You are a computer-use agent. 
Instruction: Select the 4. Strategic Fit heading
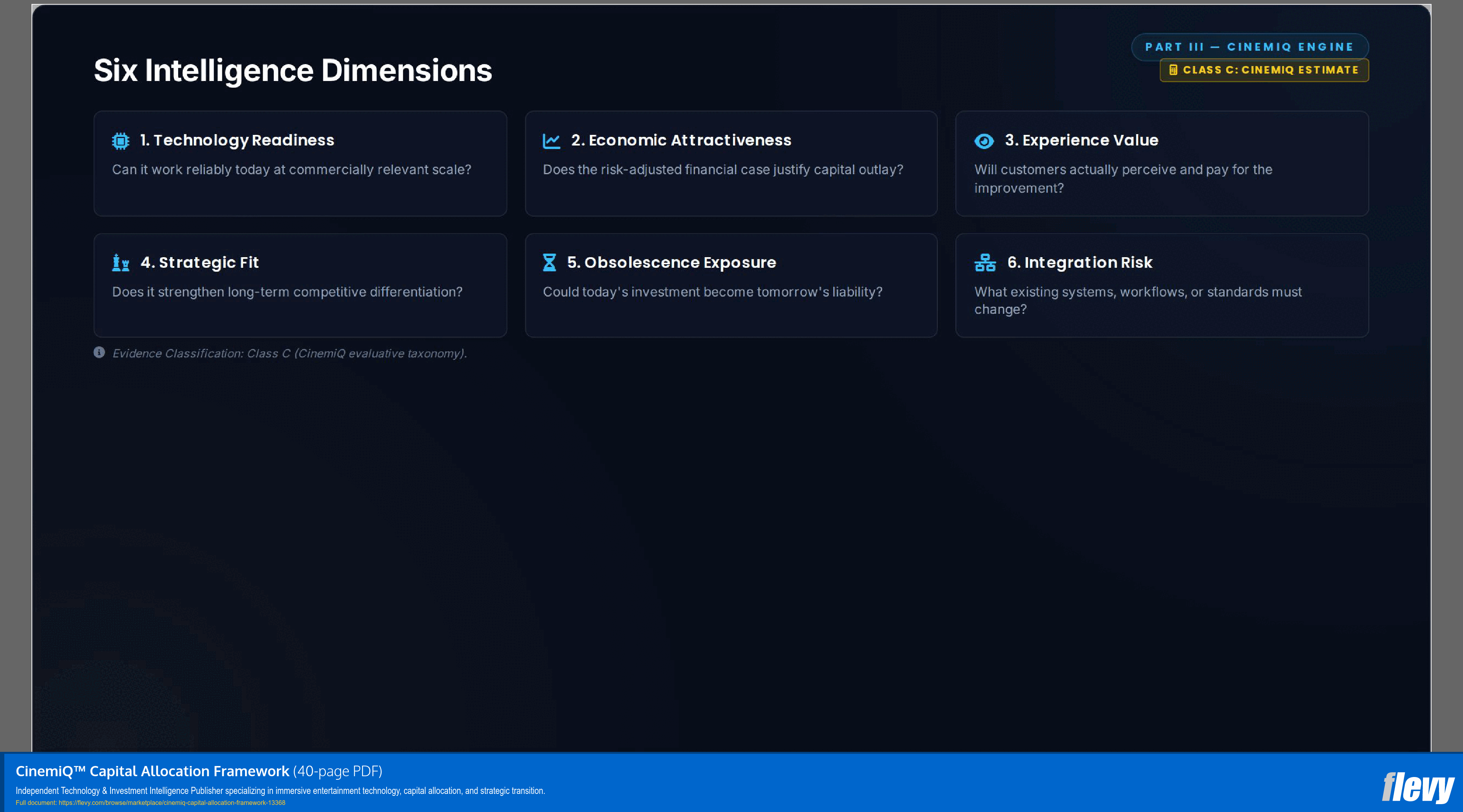(x=200, y=262)
